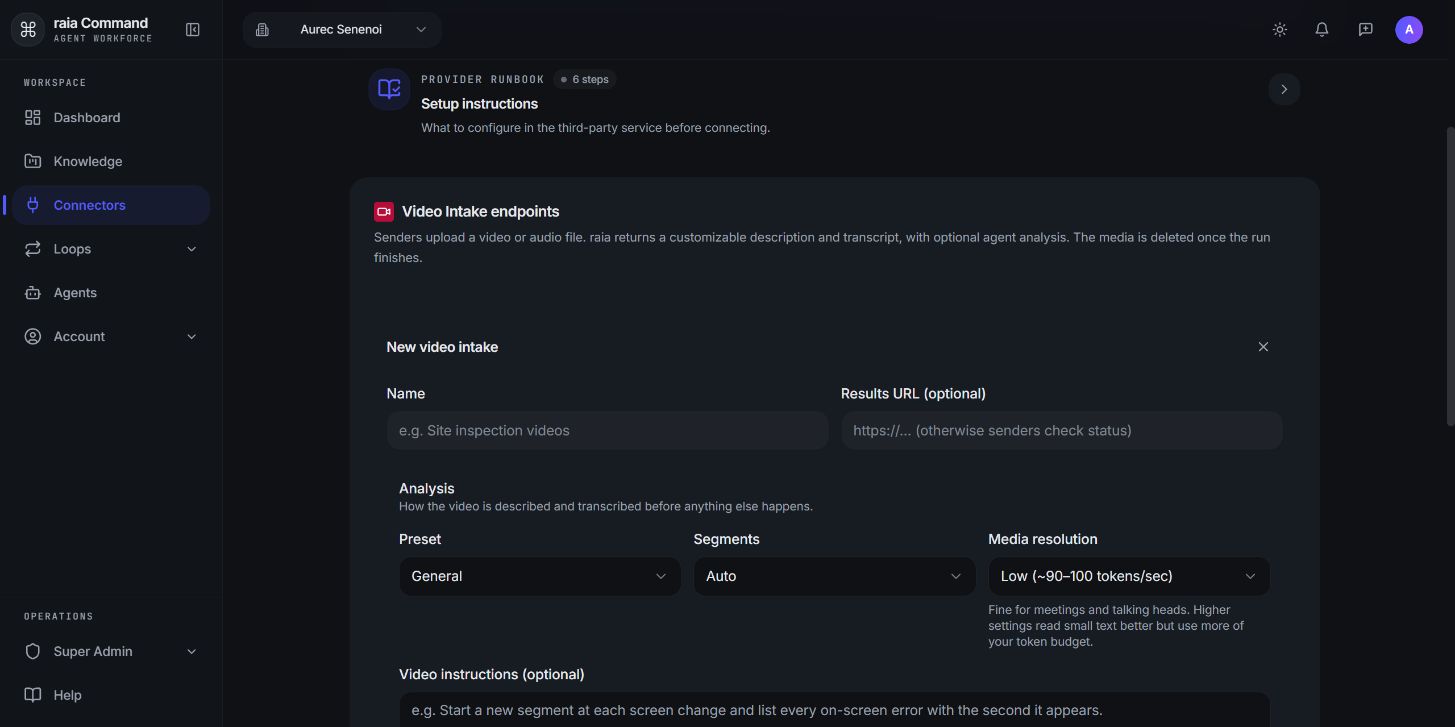Open the Segments dropdown showing Auto
1455x727 pixels.
(834, 576)
